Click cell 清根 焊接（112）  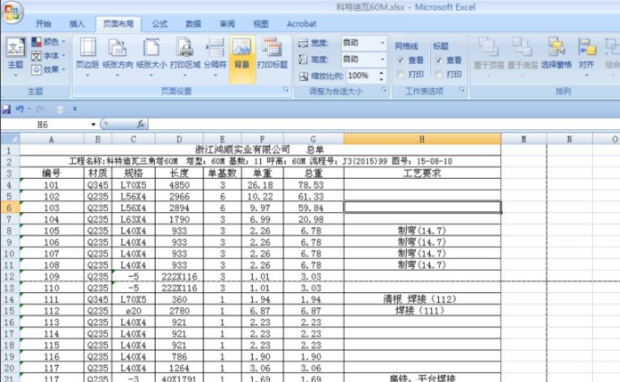coord(422,299)
